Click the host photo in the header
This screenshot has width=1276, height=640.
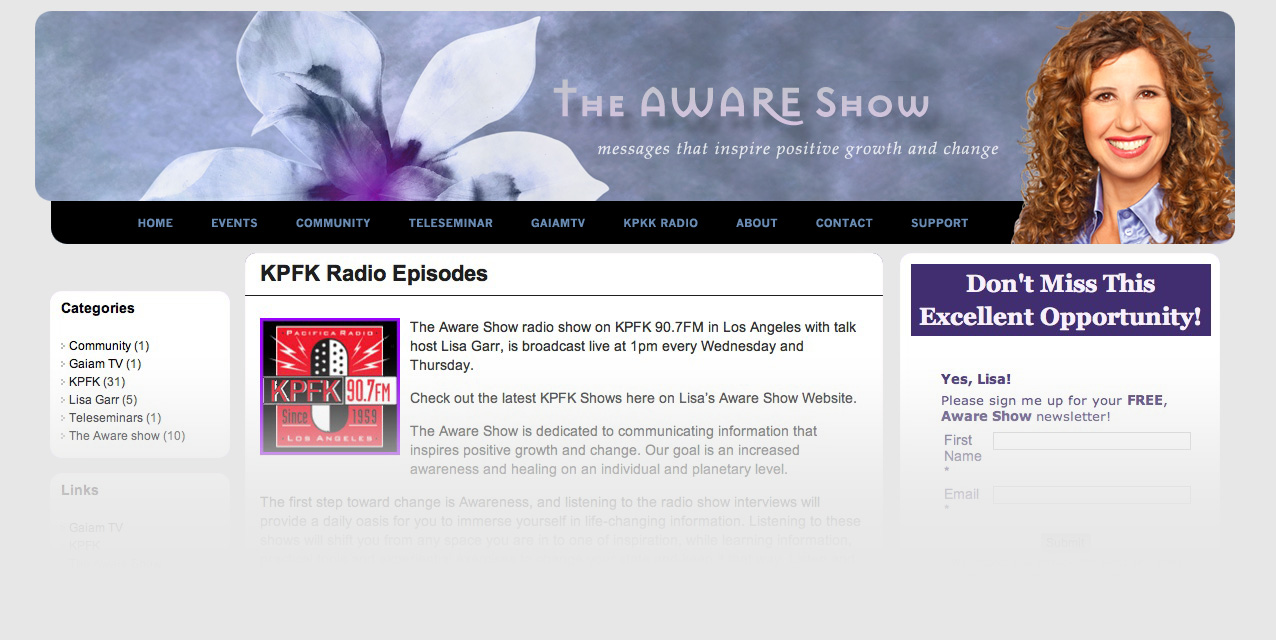tap(1125, 127)
